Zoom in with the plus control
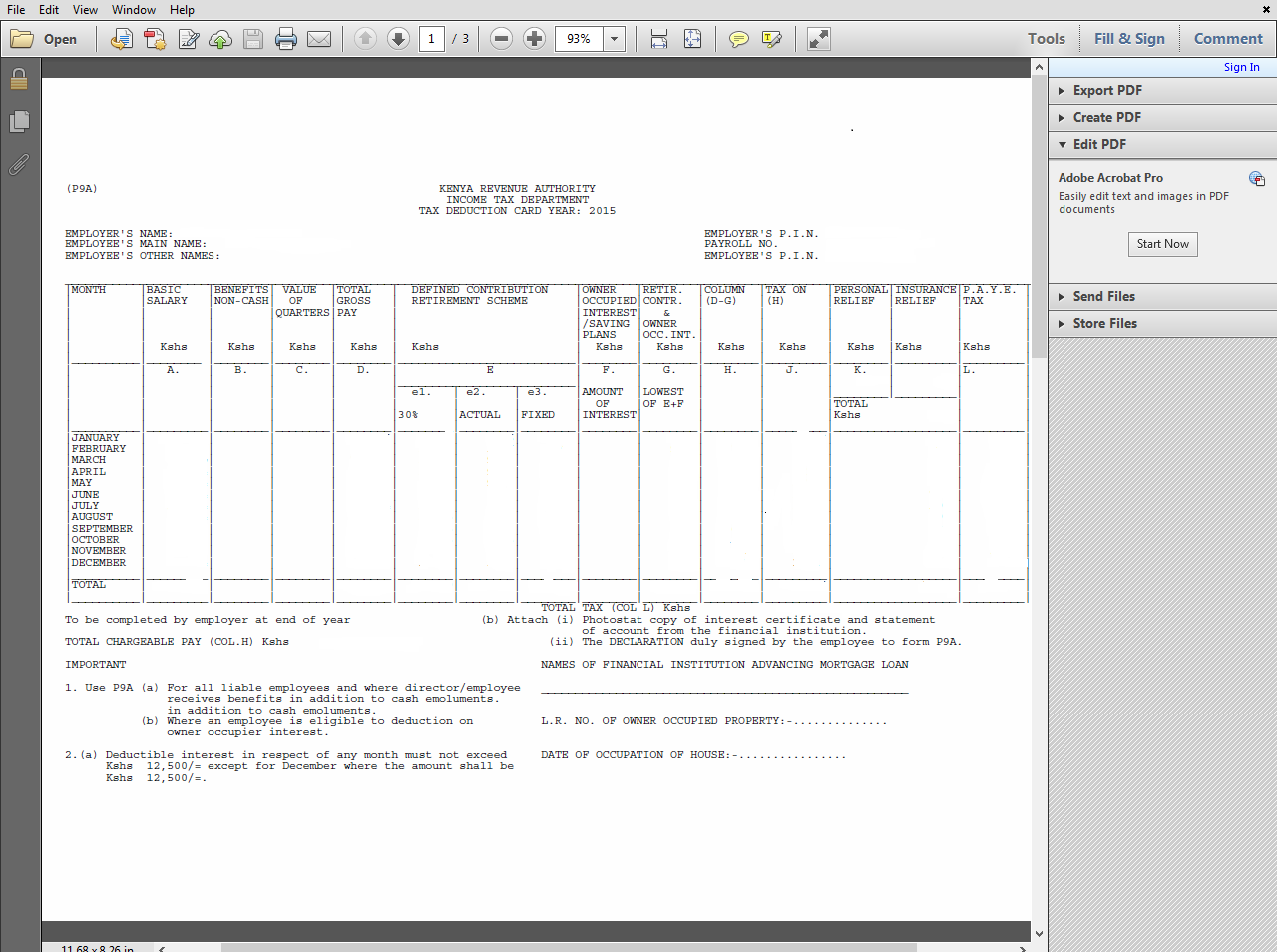 click(534, 39)
